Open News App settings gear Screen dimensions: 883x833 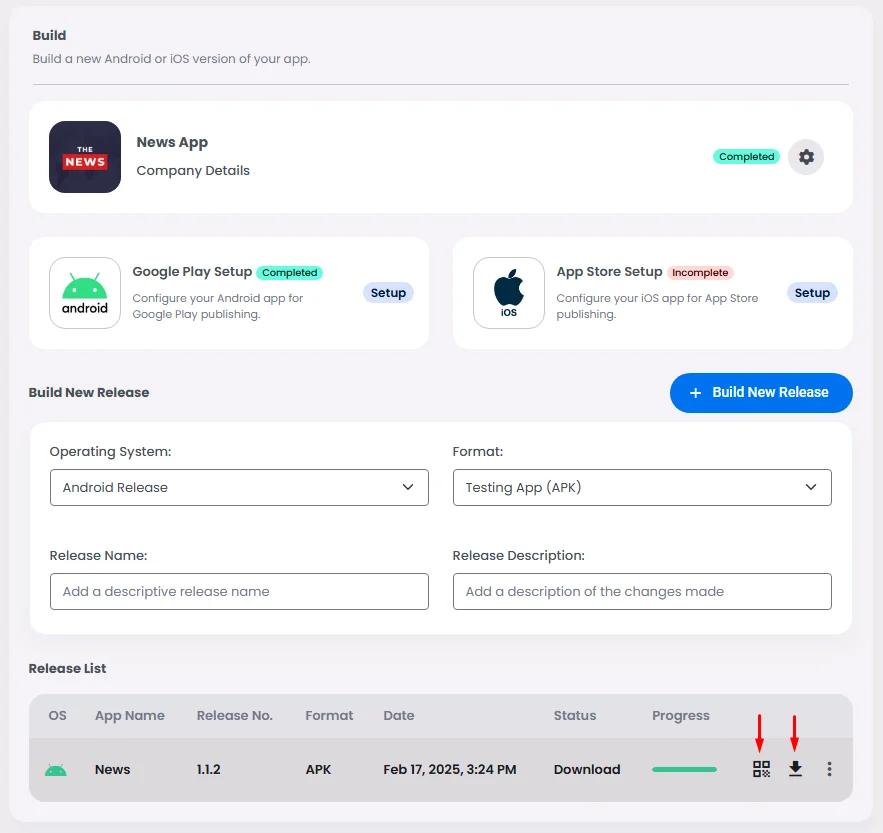pyautogui.click(x=806, y=157)
